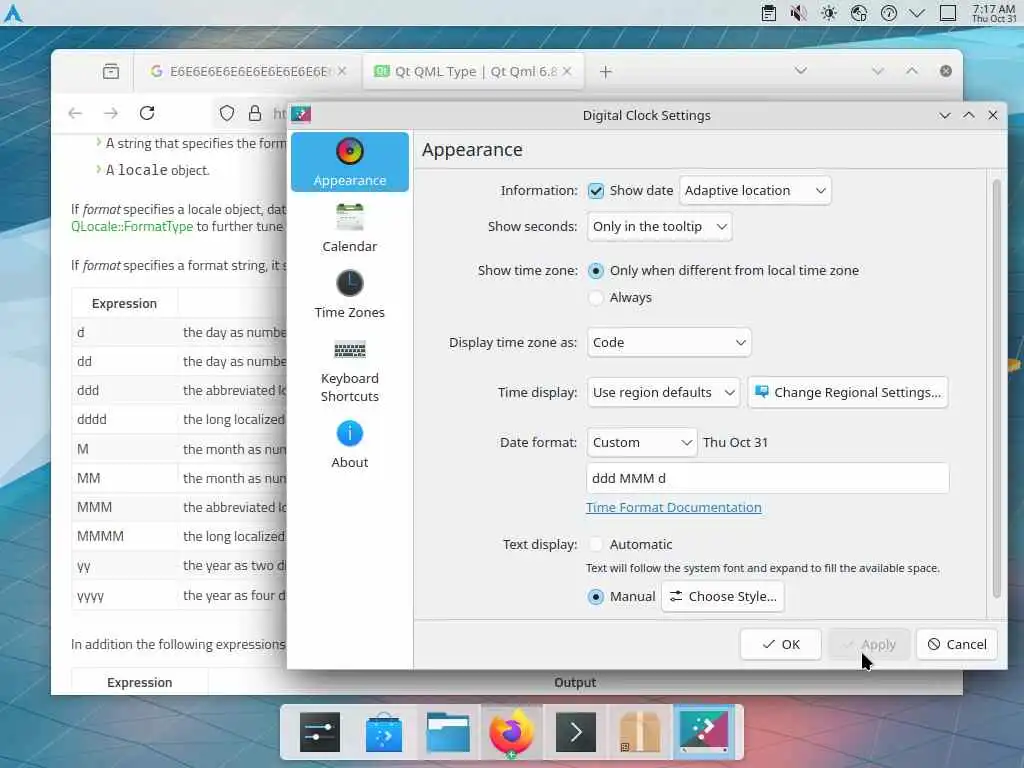Select Manual text display
This screenshot has width=1024, height=768.
tap(622, 596)
